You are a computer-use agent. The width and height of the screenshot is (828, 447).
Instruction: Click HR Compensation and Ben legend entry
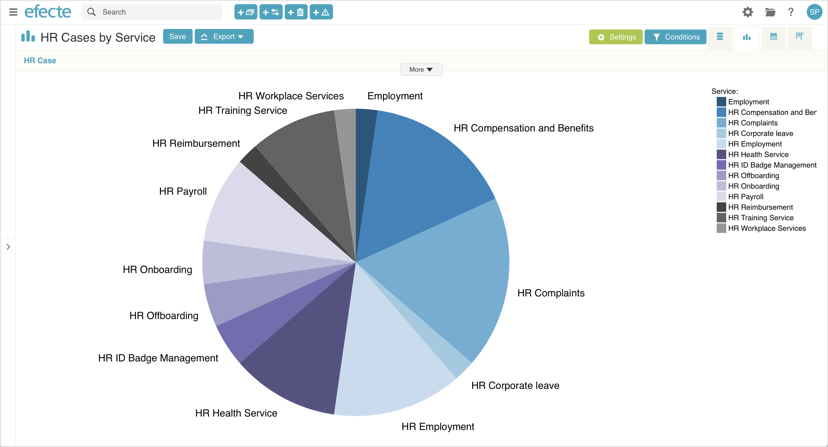pos(772,112)
